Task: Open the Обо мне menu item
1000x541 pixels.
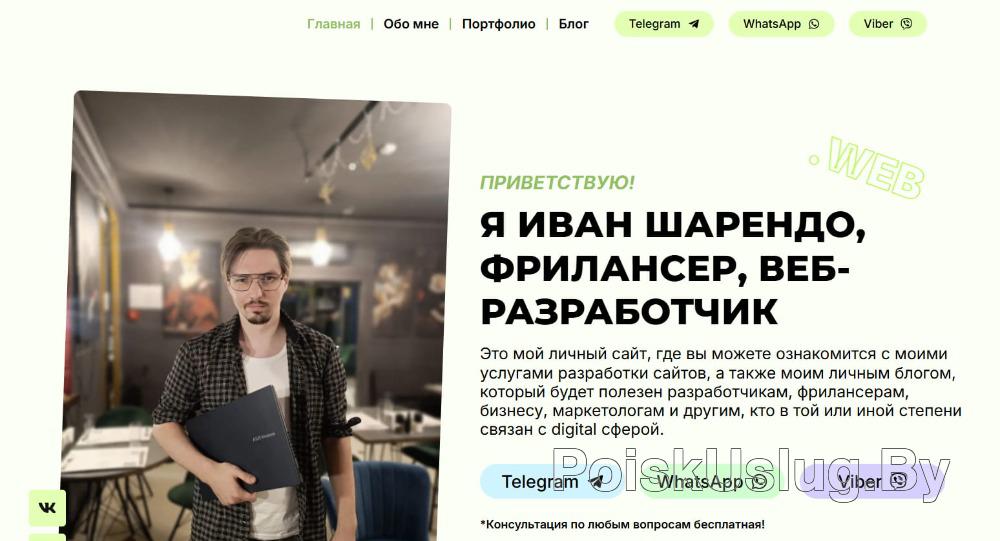Action: 411,24
